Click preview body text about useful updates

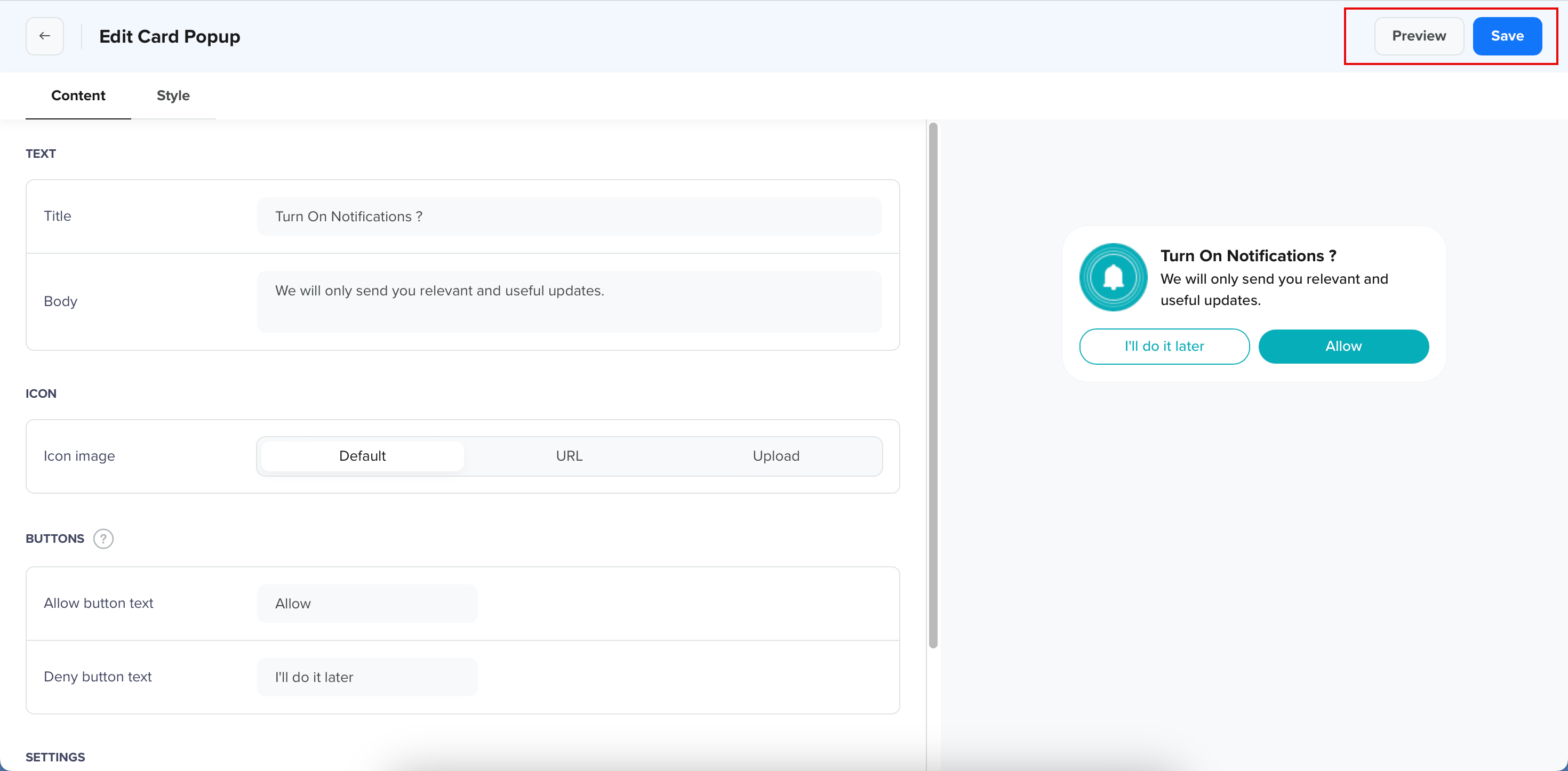coord(1274,290)
